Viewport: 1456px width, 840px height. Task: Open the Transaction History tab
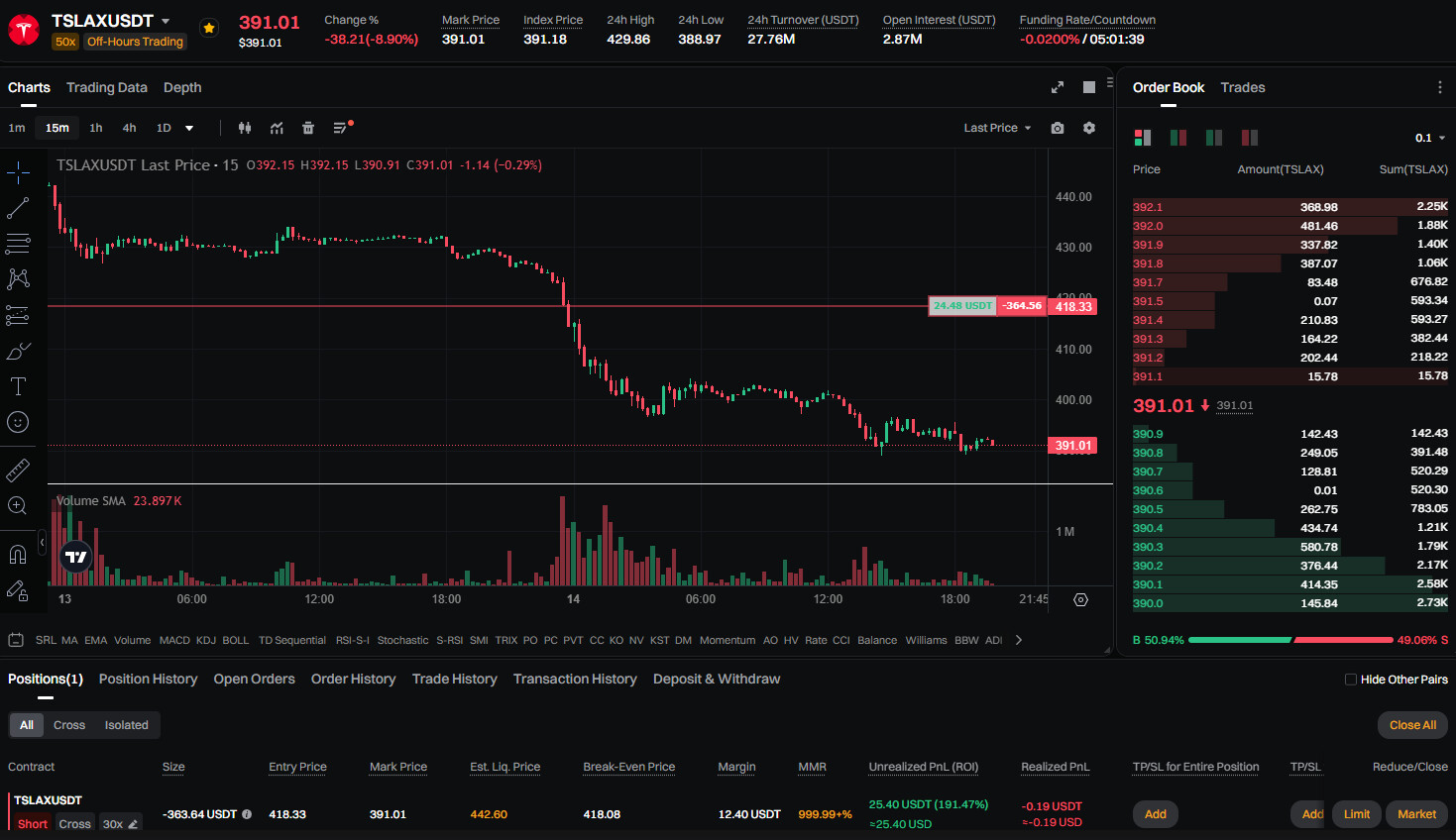click(575, 679)
